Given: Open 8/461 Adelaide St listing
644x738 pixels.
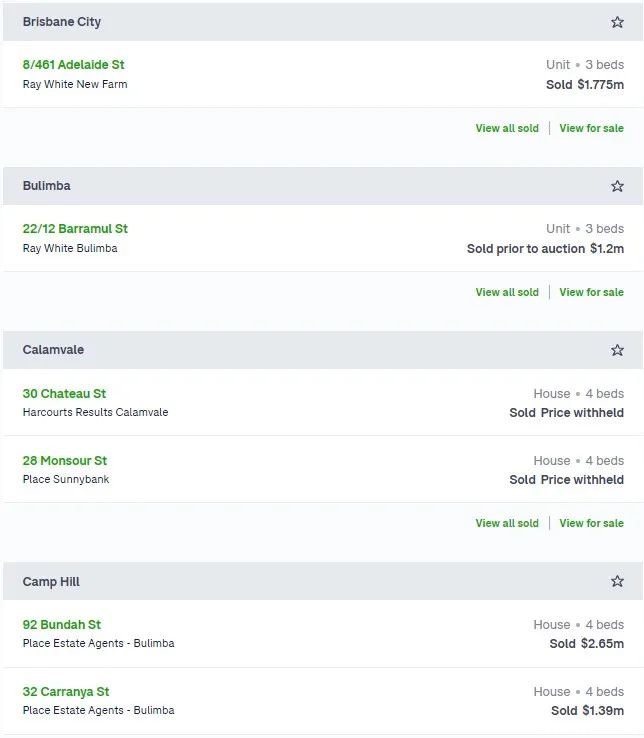Looking at the screenshot, I should point(73,64).
